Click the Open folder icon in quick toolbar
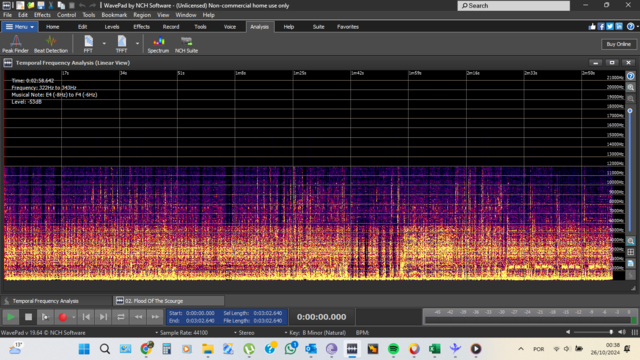 (x=31, y=5)
